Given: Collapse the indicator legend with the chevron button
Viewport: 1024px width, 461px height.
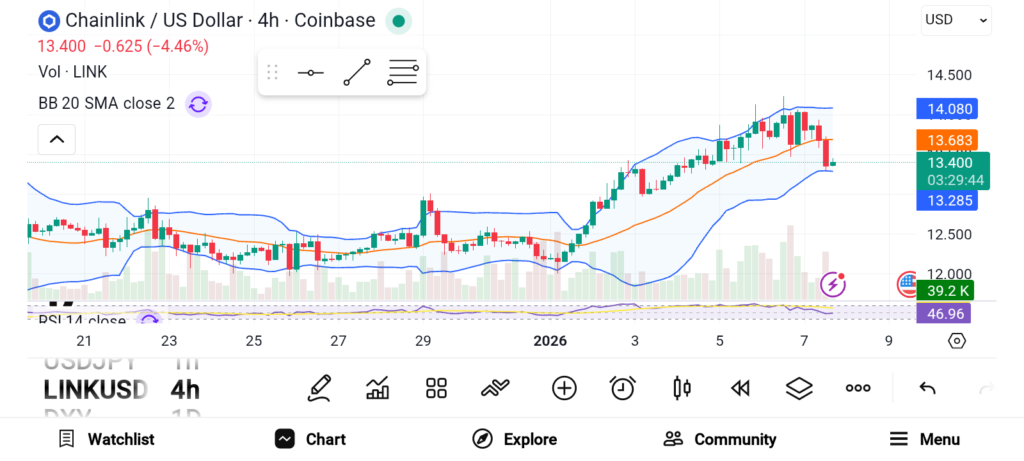Looking at the screenshot, I should (57, 139).
